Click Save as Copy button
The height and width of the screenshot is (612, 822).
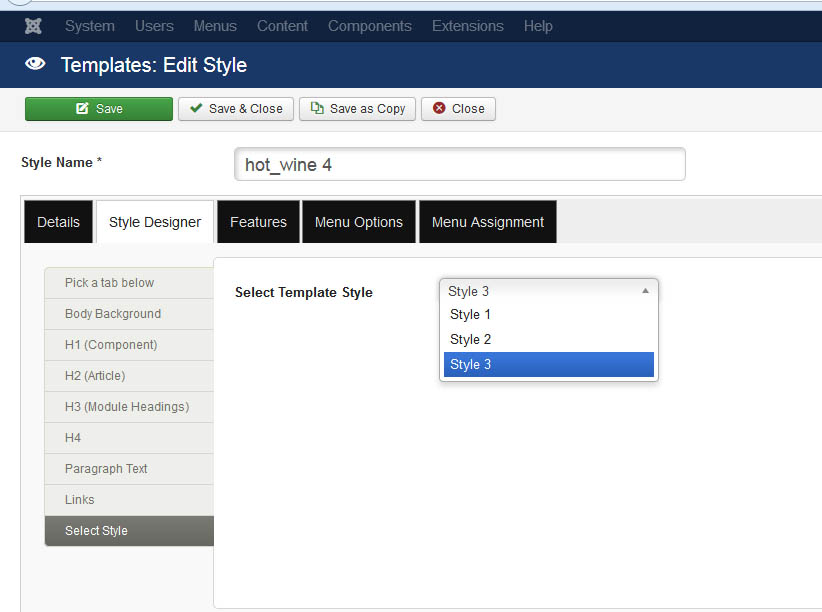point(358,109)
